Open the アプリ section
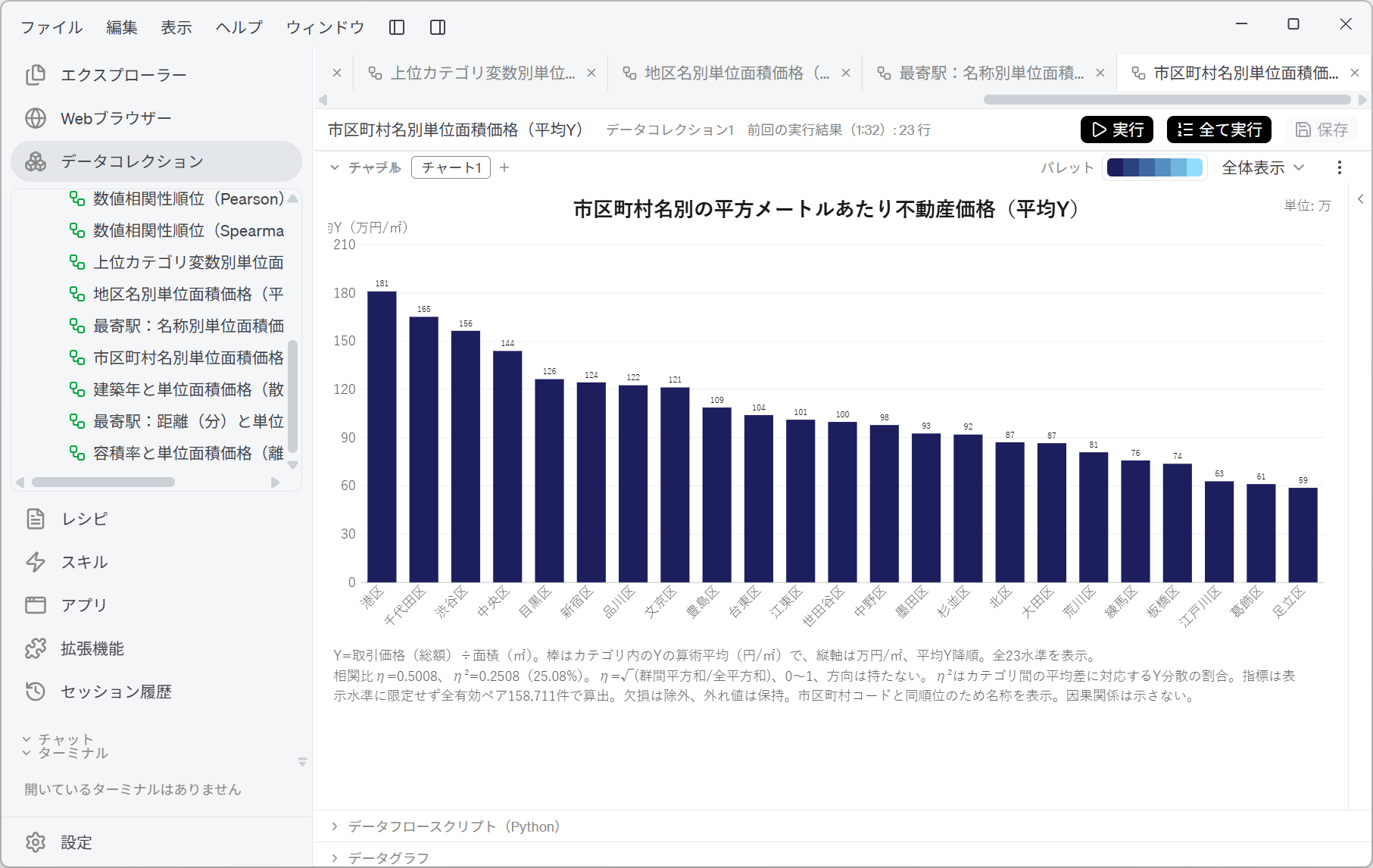This screenshot has height=868, width=1373. pyautogui.click(x=156, y=605)
